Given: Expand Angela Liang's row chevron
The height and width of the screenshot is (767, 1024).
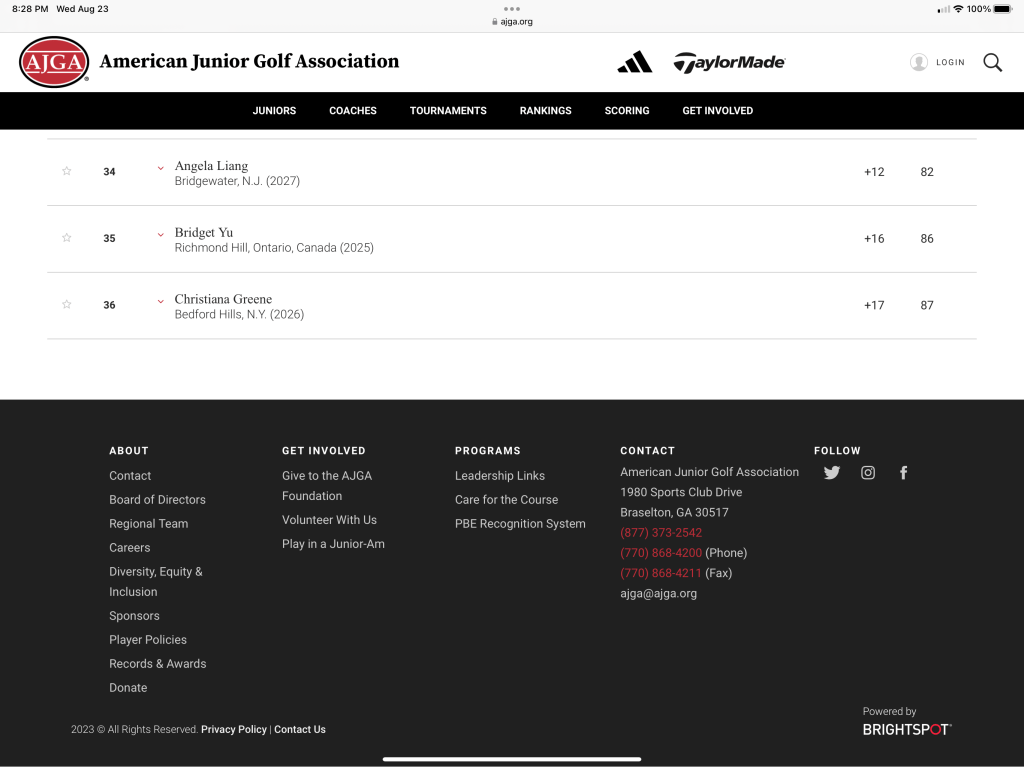Looking at the screenshot, I should pyautogui.click(x=161, y=168).
